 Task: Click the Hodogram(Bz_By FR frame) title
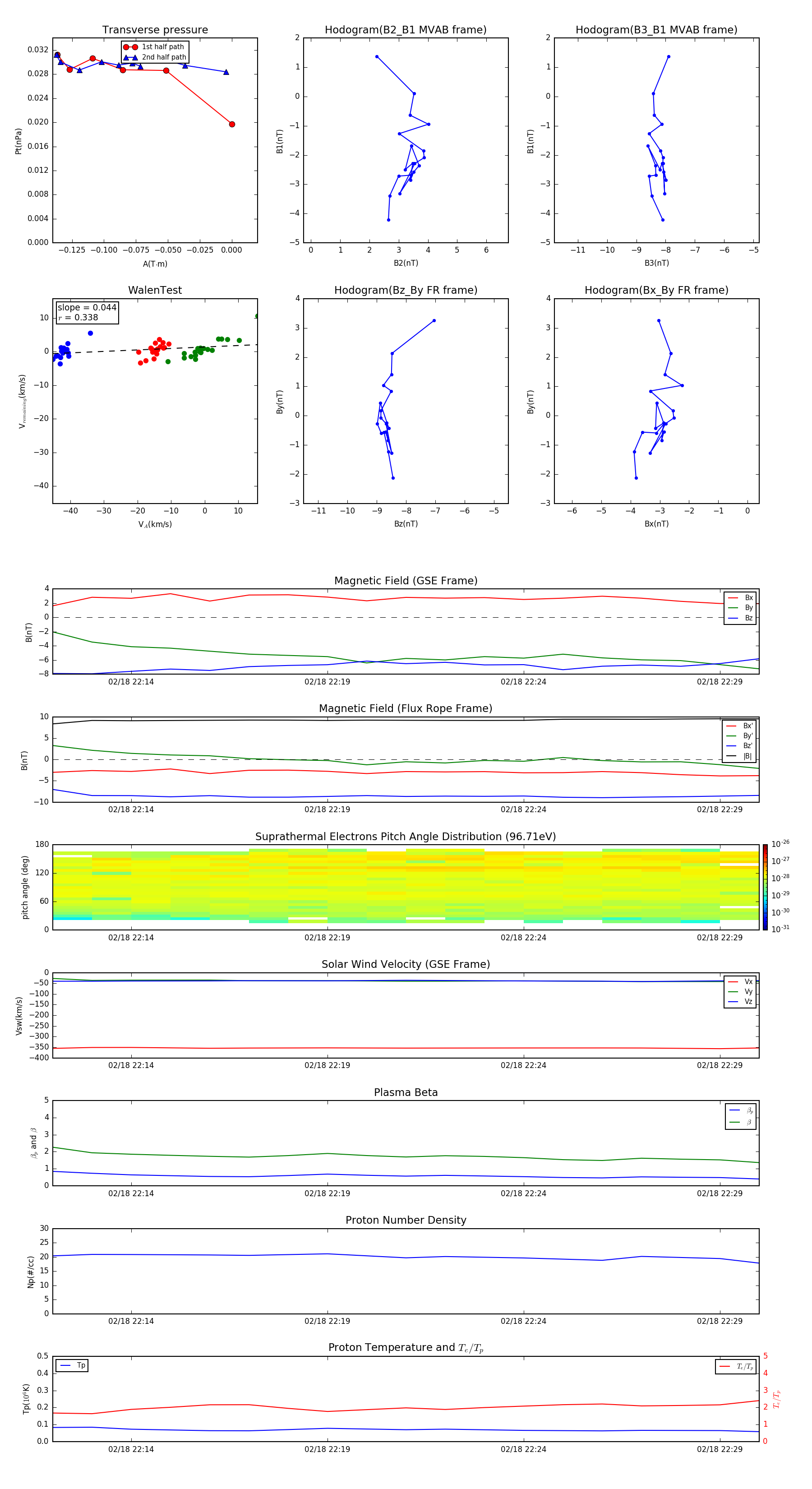pyautogui.click(x=406, y=290)
